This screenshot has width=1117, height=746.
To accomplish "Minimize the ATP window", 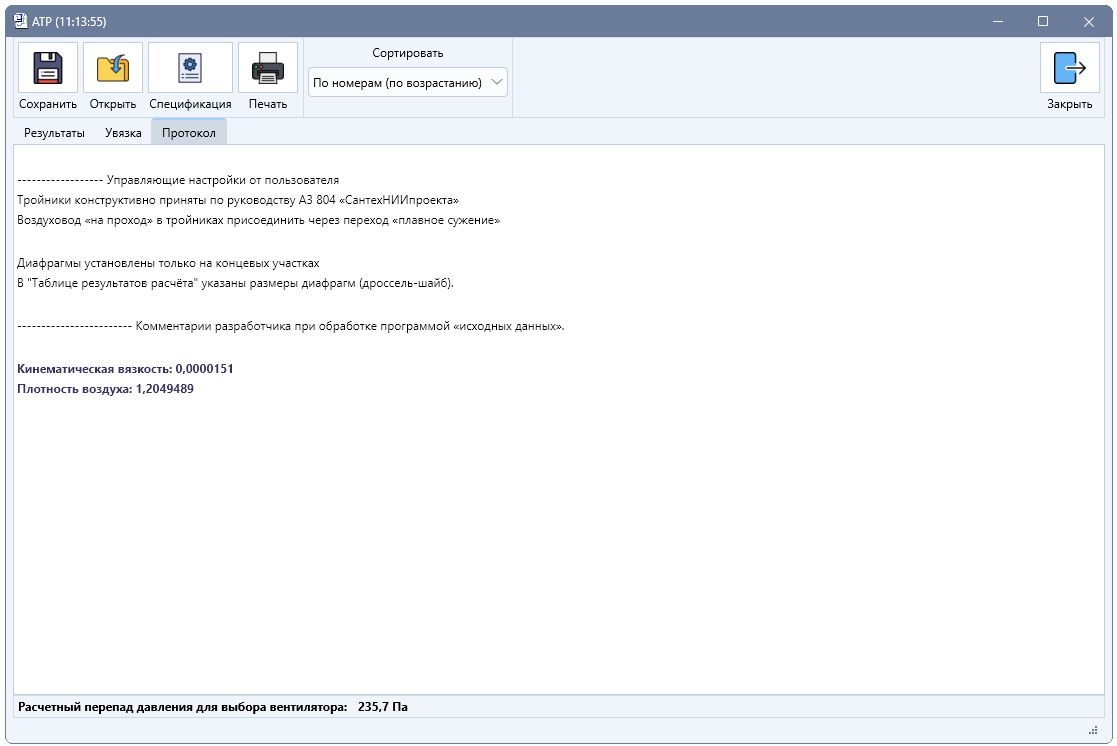I will [998, 21].
